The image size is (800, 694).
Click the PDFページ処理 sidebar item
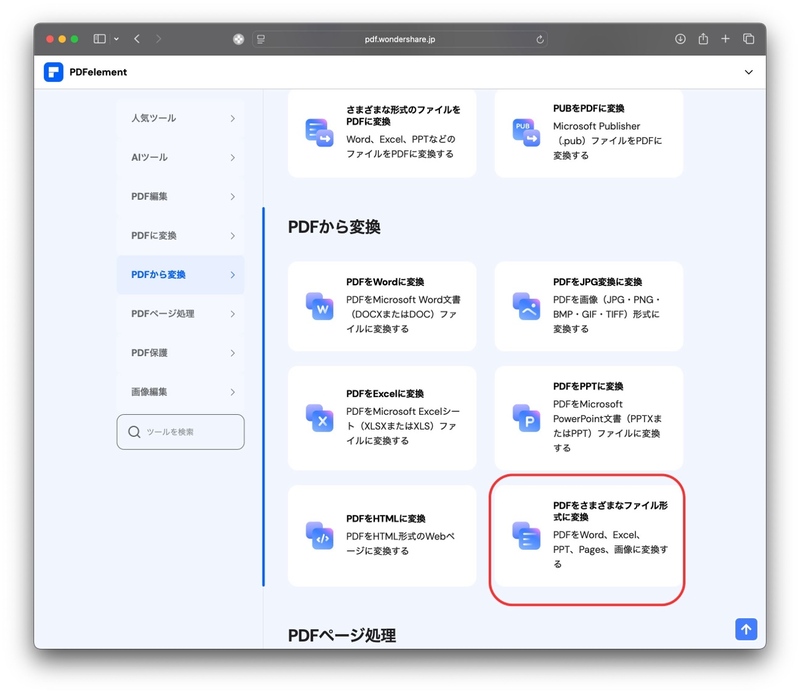[180, 314]
